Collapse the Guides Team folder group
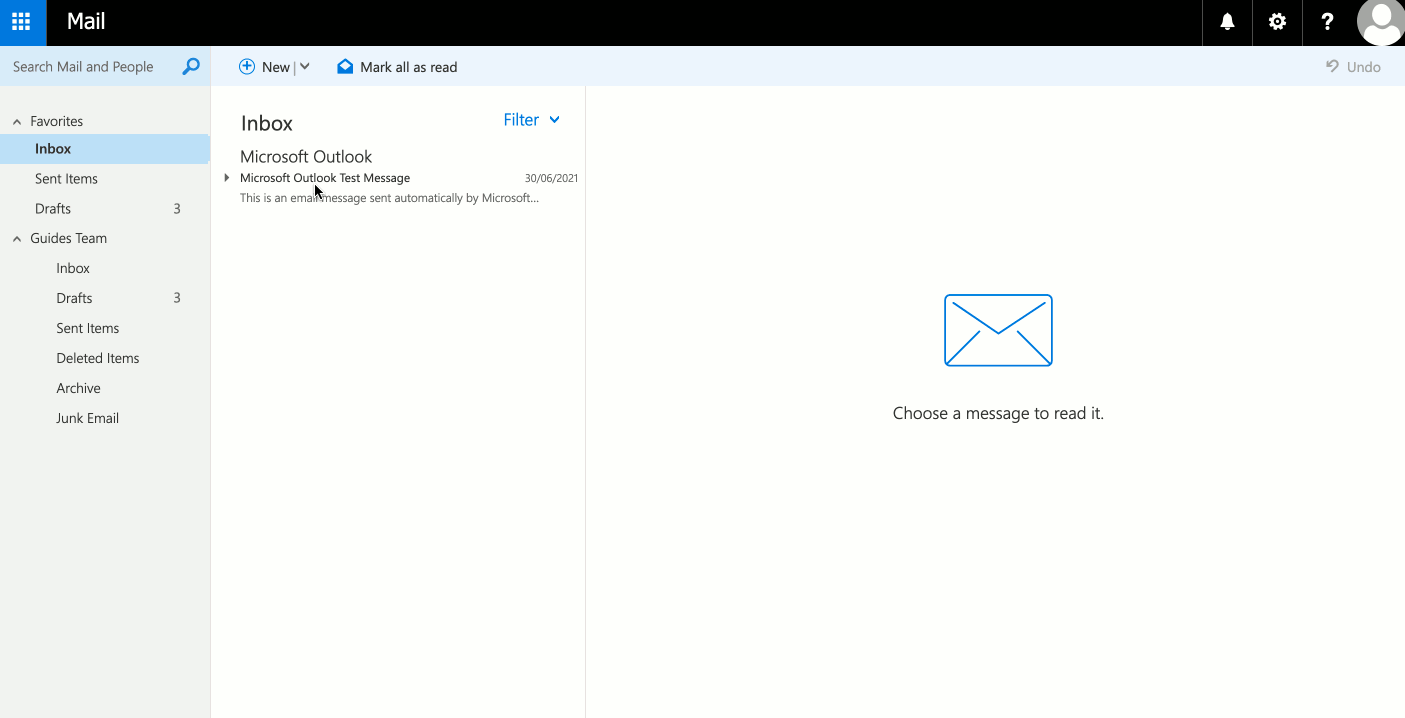This screenshot has width=1405, height=718. click(x=16, y=238)
